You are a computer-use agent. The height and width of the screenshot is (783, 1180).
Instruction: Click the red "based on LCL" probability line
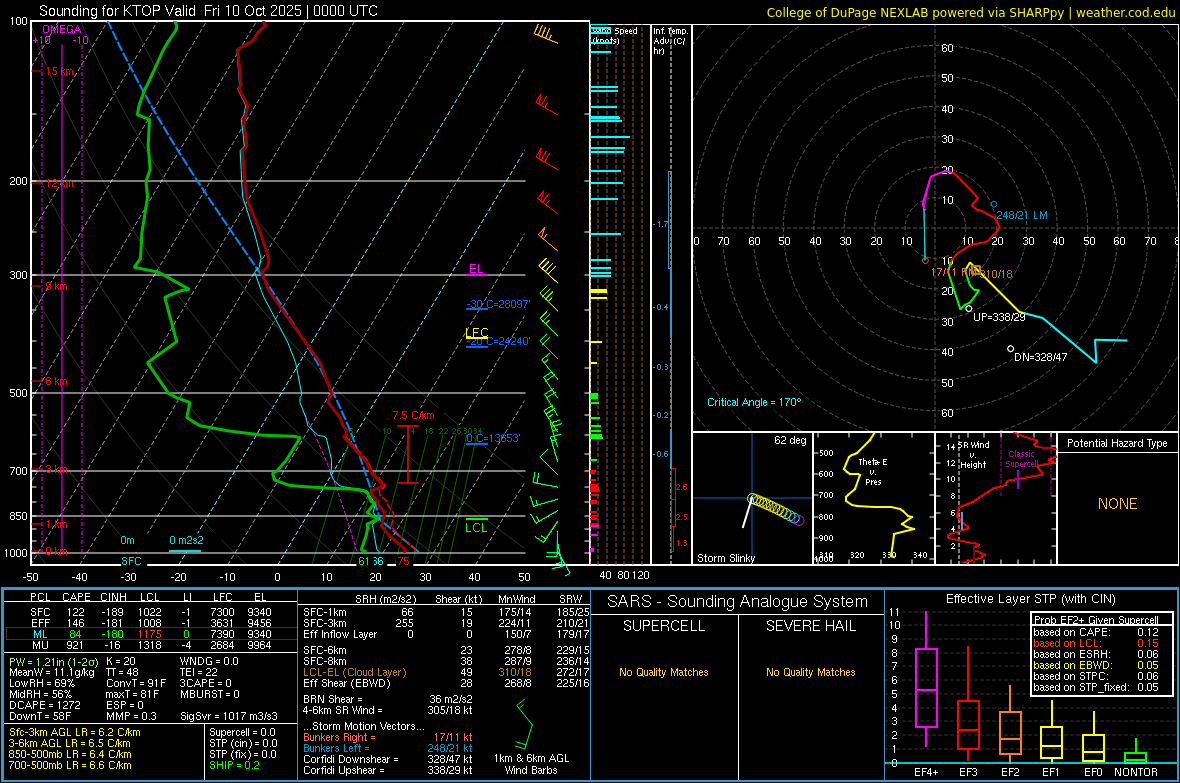click(1096, 643)
